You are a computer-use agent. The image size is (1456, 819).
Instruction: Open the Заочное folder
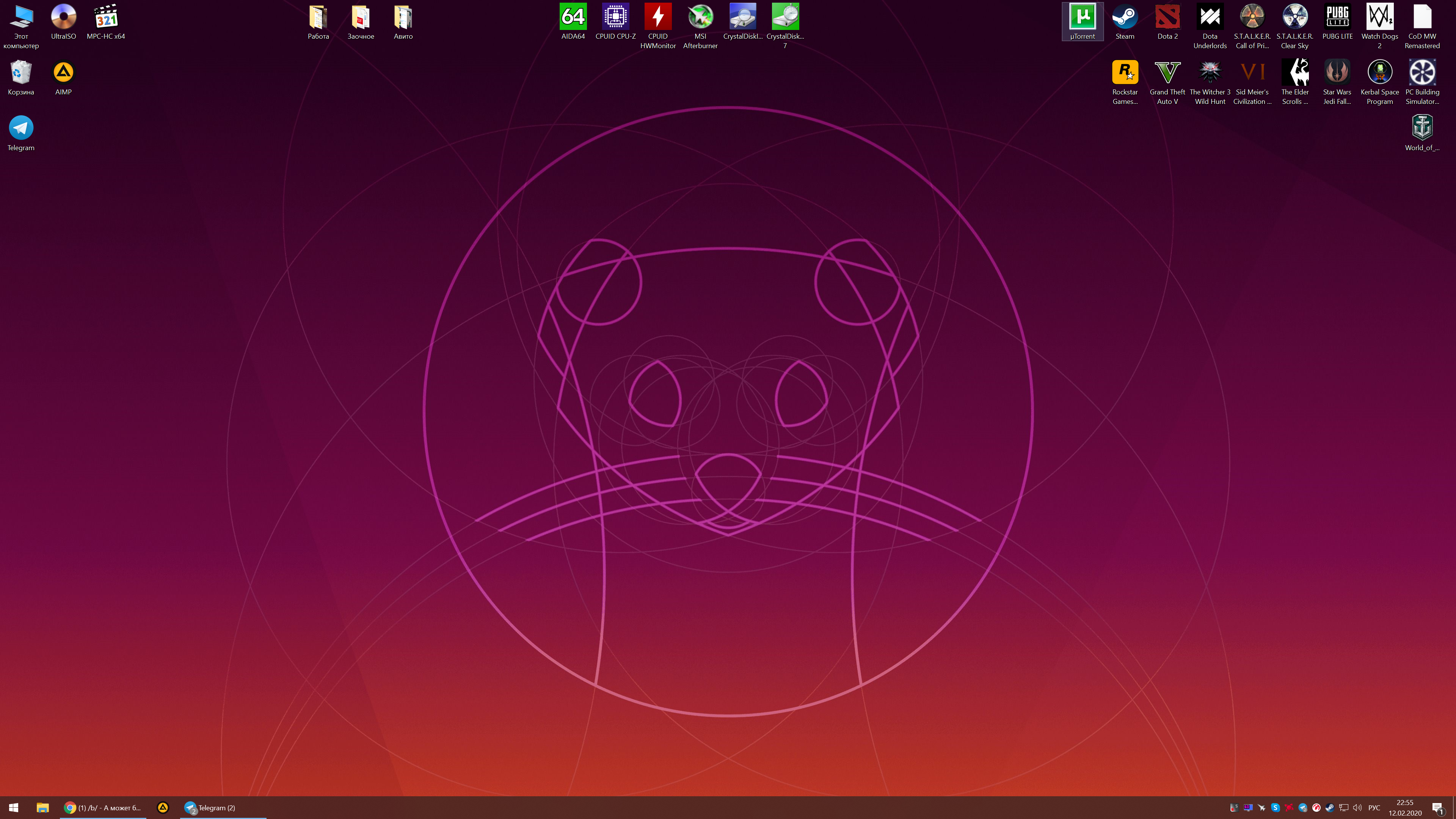[x=361, y=22]
